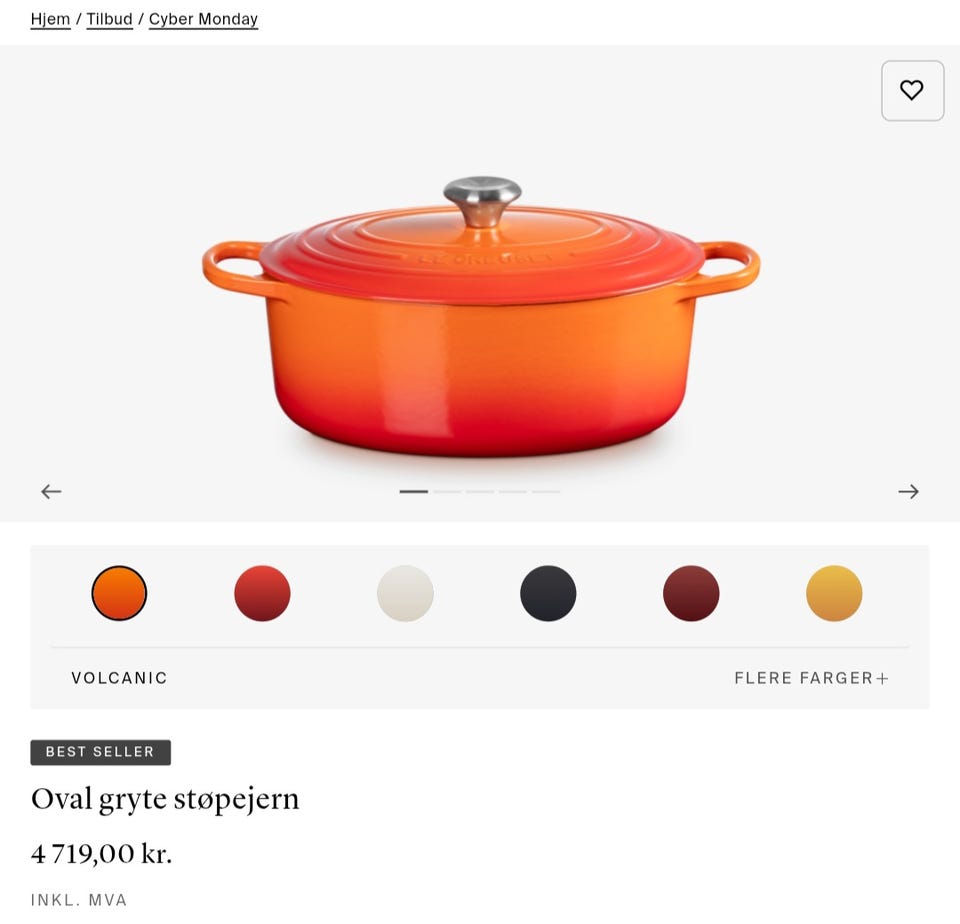Screen dimensions: 960x924
Task: Add product to wishlist with heart icon
Action: 912,91
